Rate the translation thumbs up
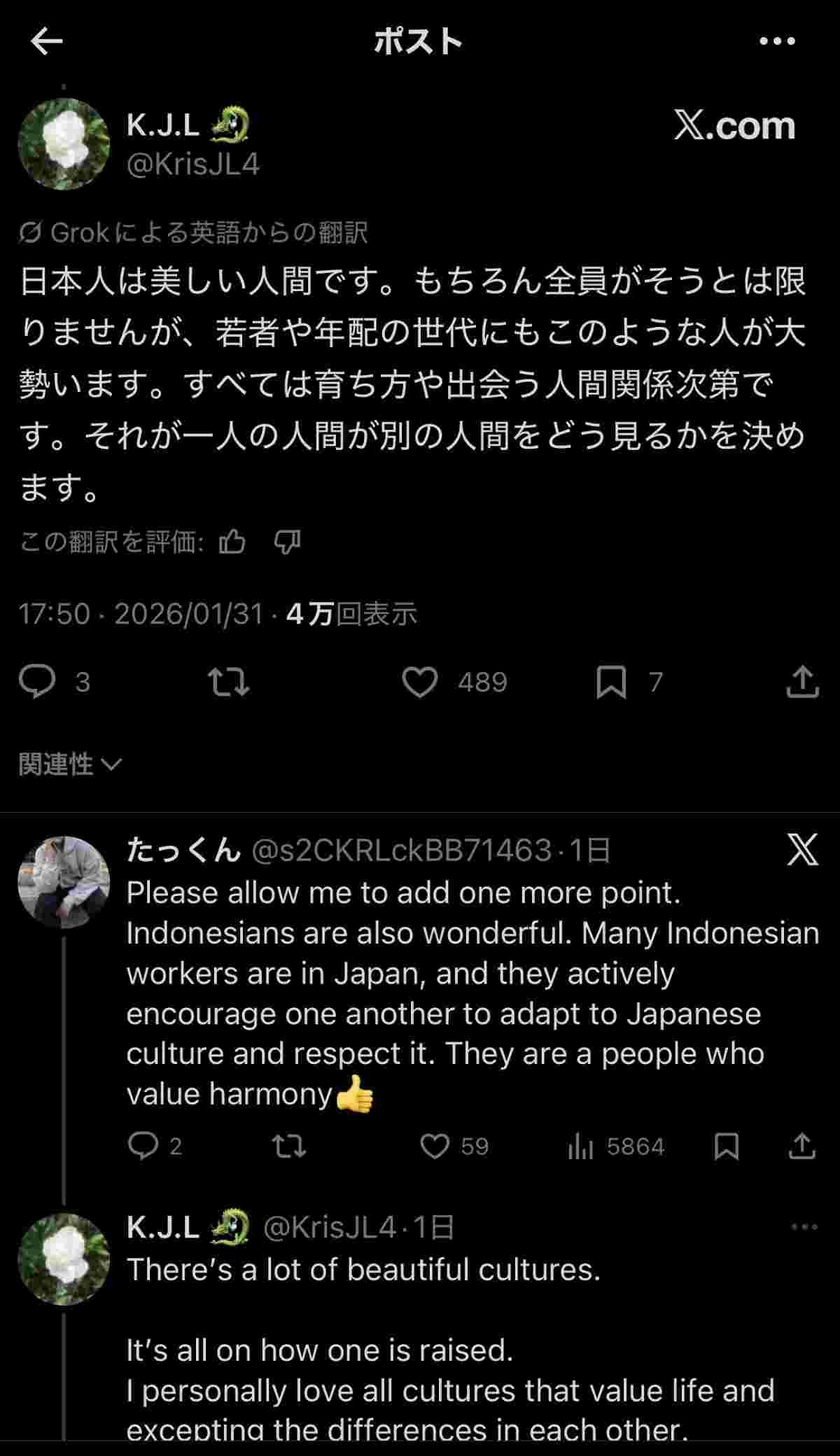Image resolution: width=840 pixels, height=1456 pixels. click(x=232, y=541)
